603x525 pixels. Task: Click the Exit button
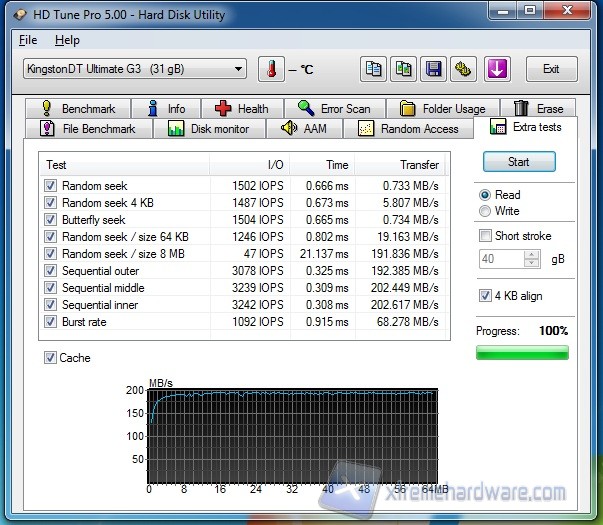pyautogui.click(x=551, y=69)
